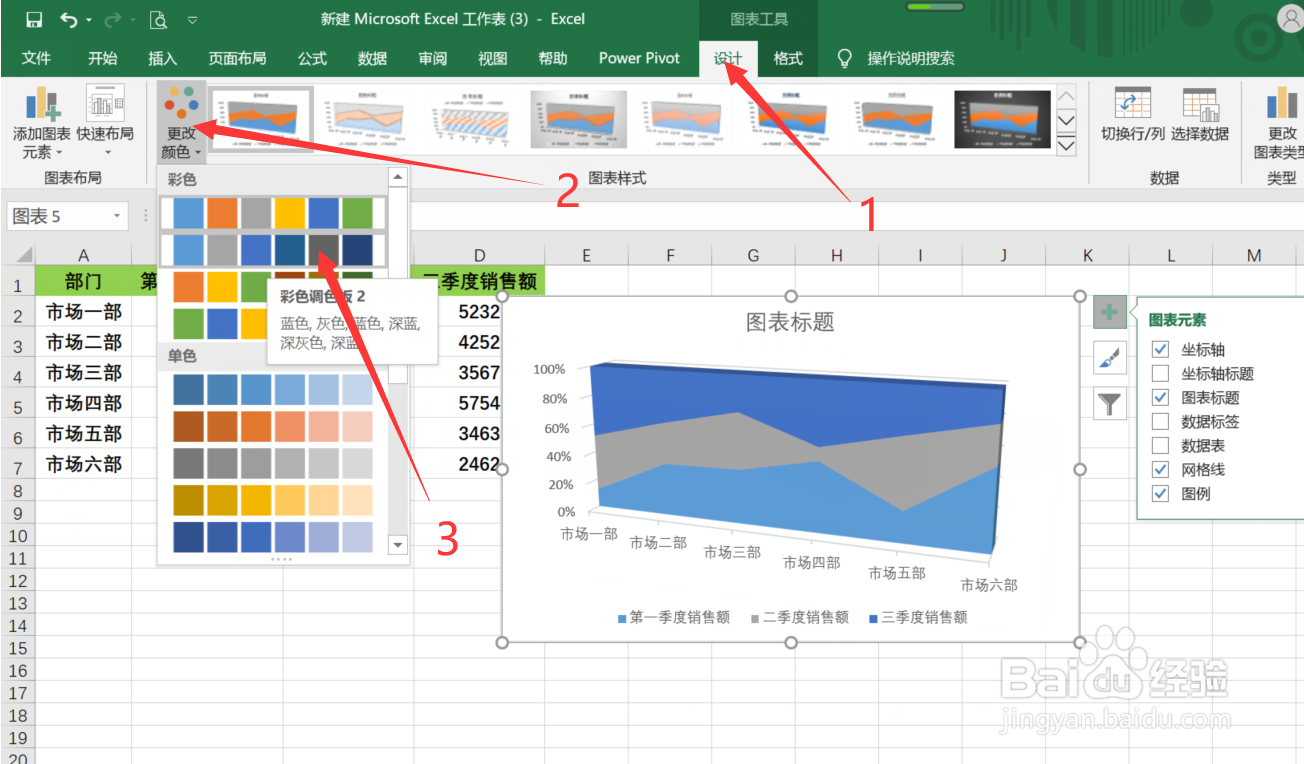Disable the 网格线 checkbox
Image resolution: width=1304 pixels, height=764 pixels.
click(x=1160, y=468)
